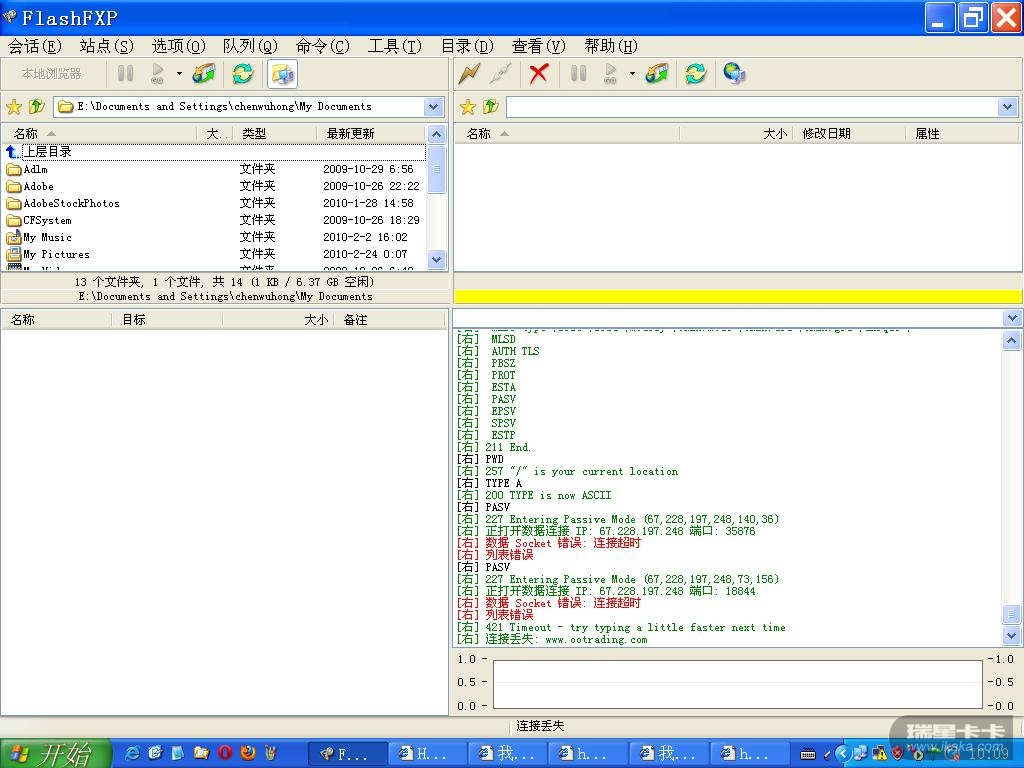Viewport: 1024px width, 768px height.
Task: Toggle the local/remote browser switch button
Action: coord(282,73)
